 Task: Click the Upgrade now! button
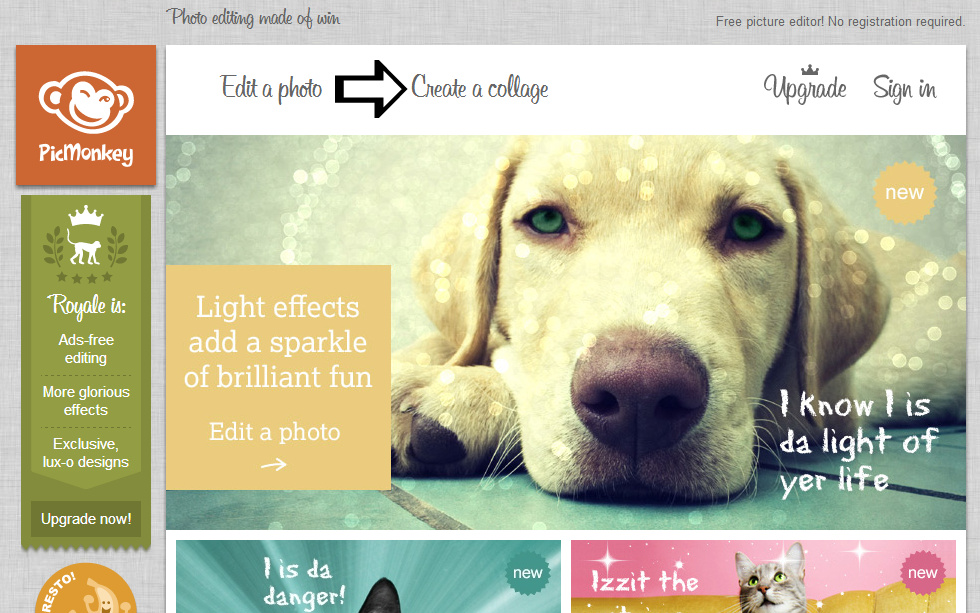86,519
